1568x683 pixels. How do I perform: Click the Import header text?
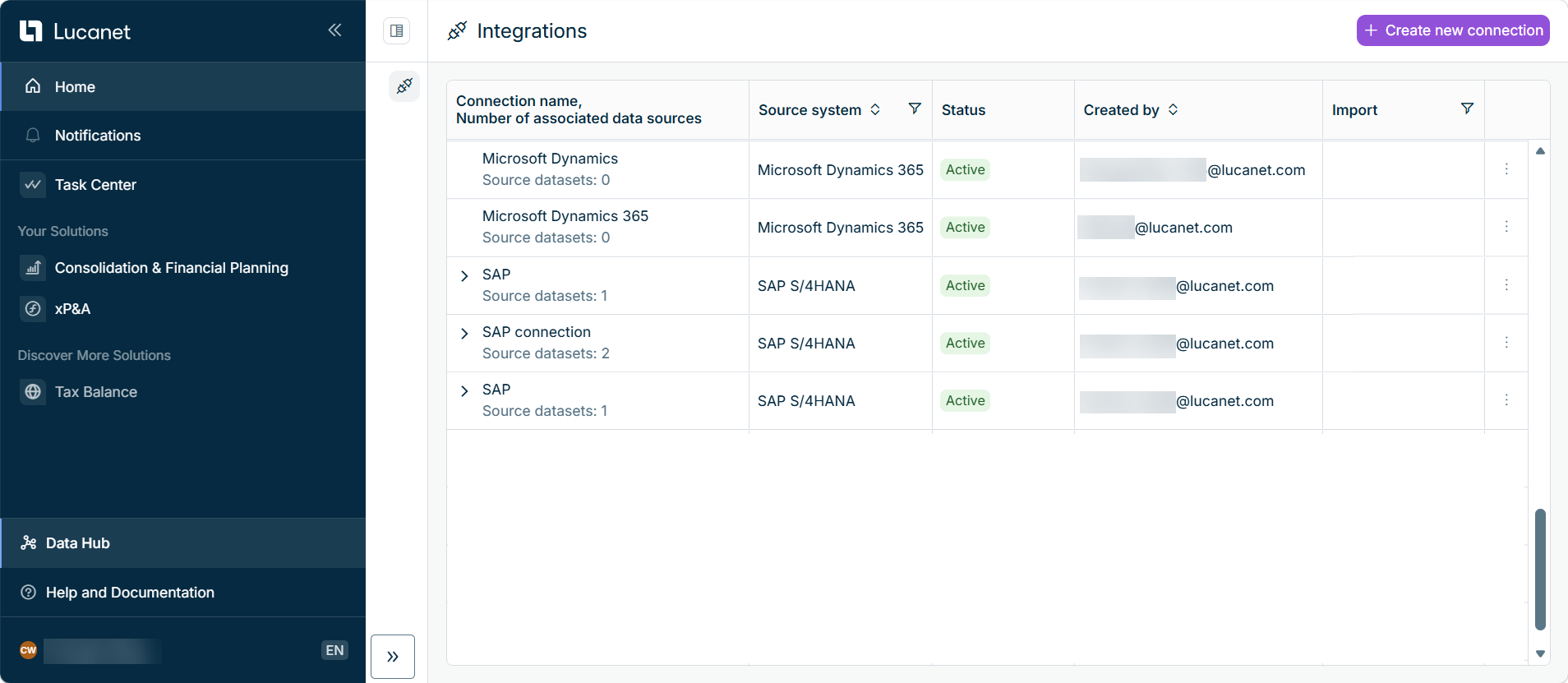coord(1354,110)
